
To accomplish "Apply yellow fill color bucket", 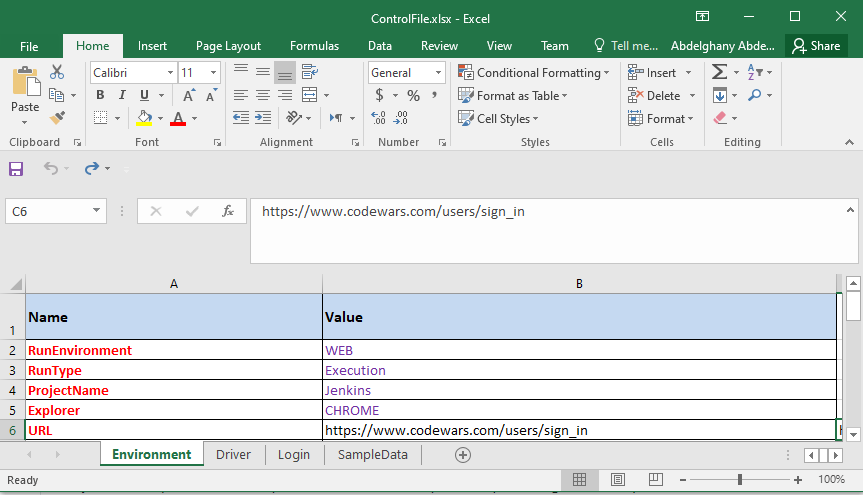I will pos(144,118).
